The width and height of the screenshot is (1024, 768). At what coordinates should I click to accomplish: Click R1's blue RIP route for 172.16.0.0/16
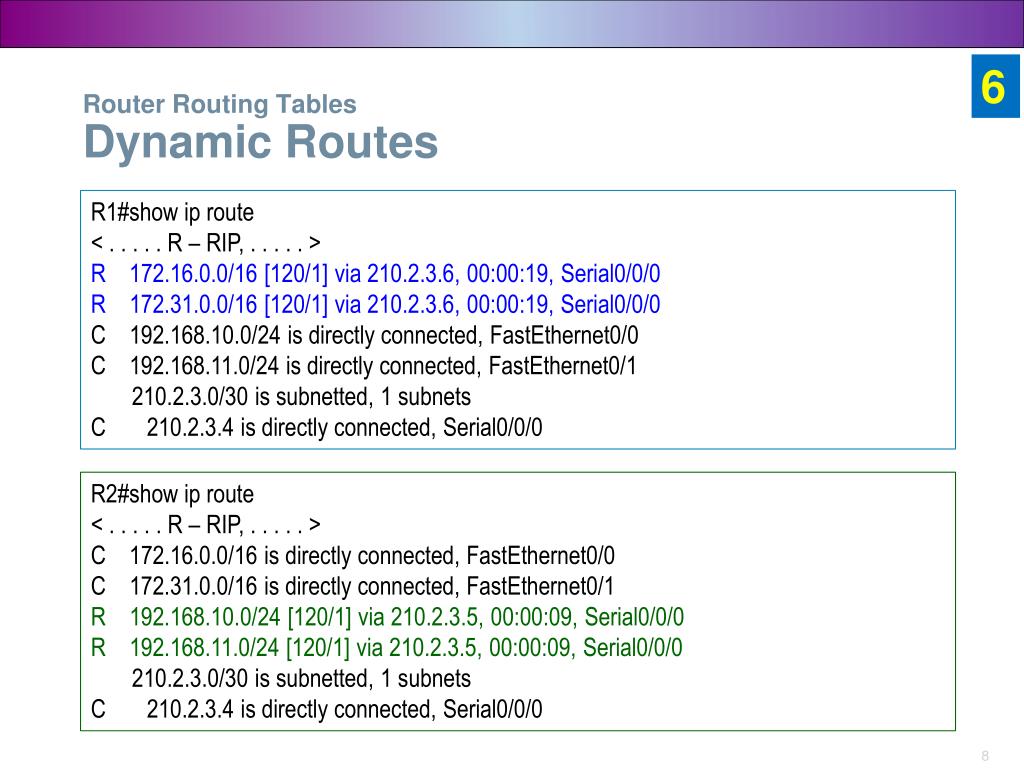376,274
